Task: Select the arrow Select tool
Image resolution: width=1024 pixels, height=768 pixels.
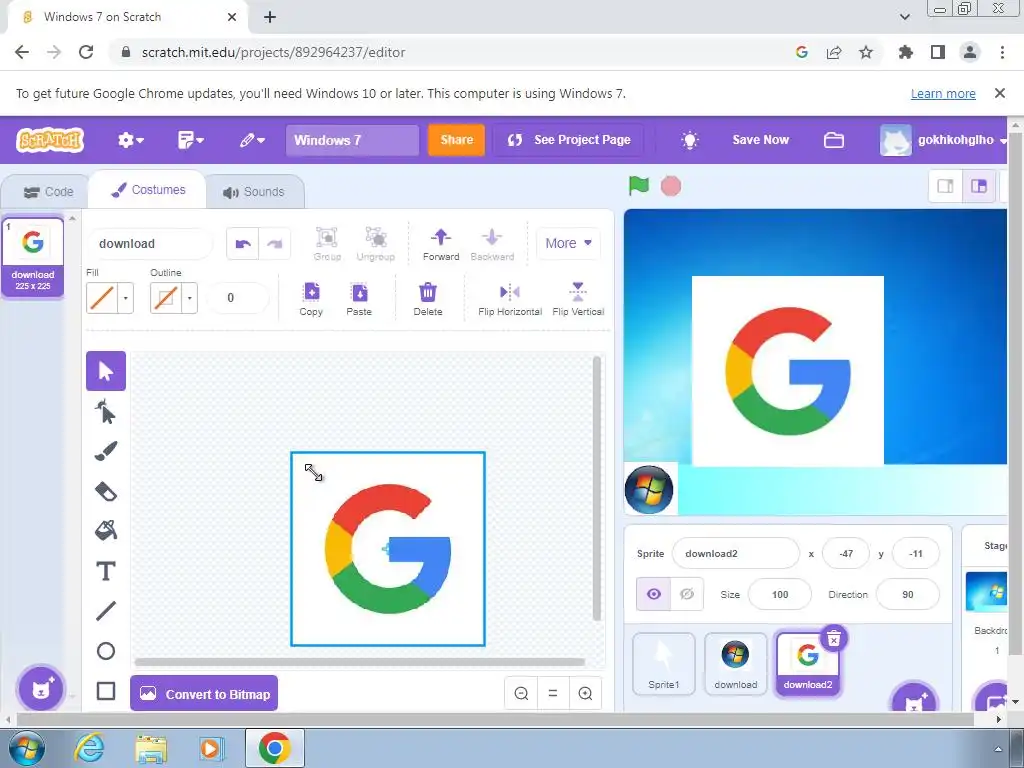Action: pyautogui.click(x=106, y=371)
